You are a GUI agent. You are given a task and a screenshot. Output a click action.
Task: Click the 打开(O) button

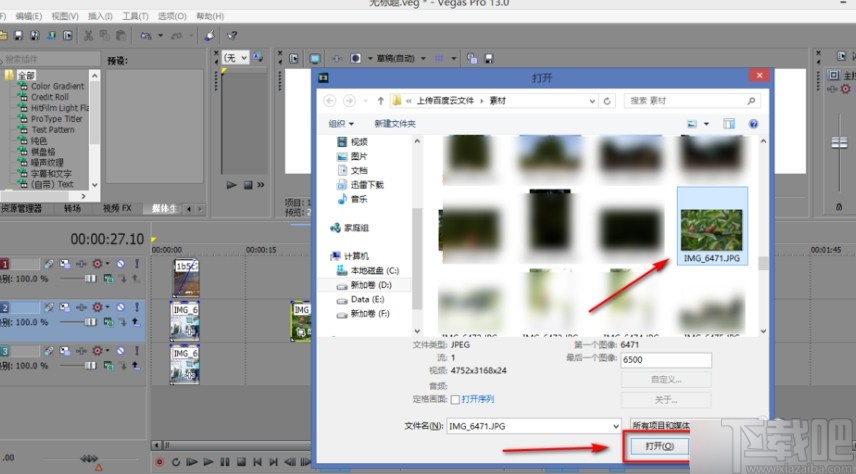659,446
